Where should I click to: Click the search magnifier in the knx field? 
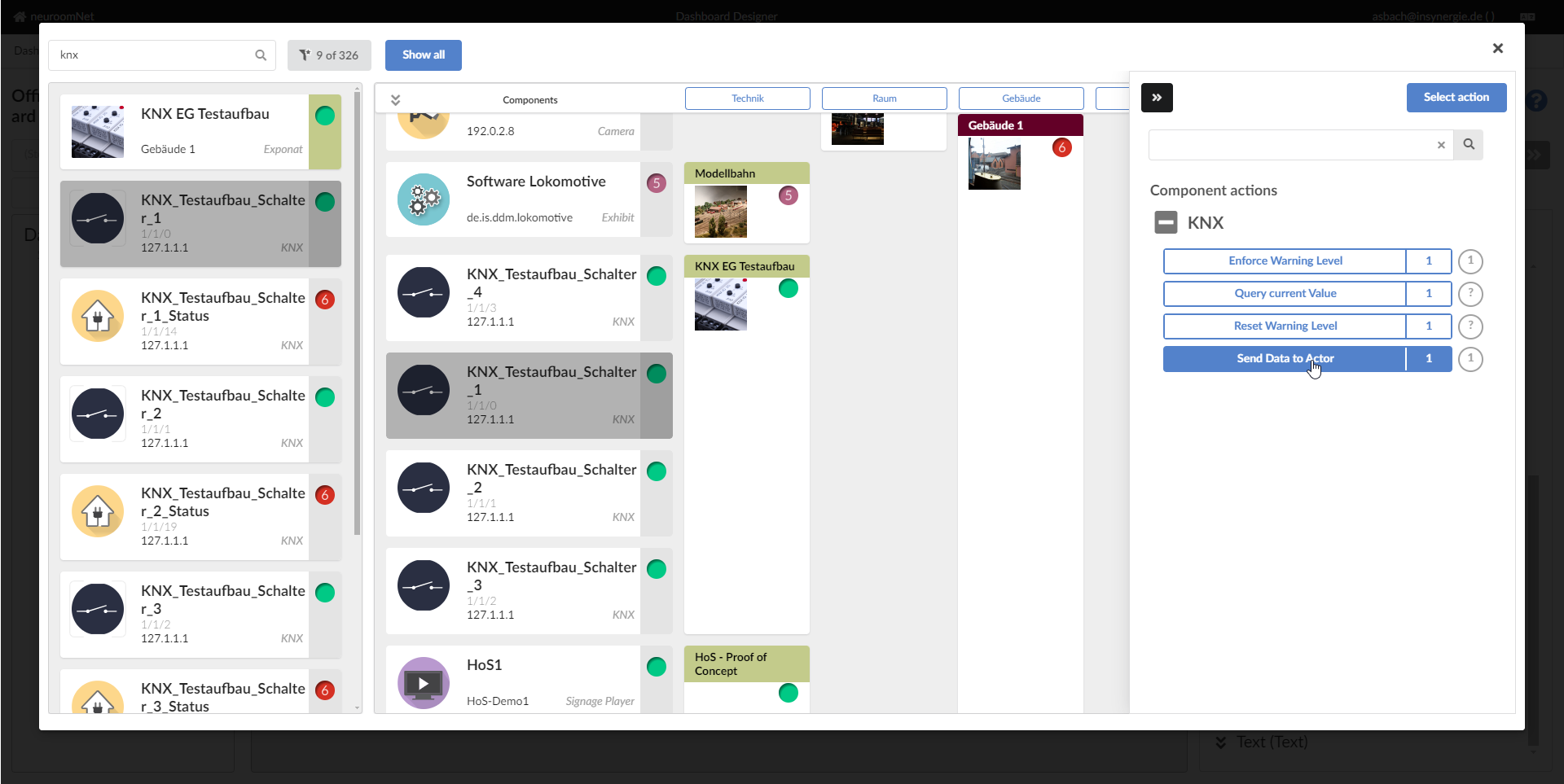(x=261, y=55)
